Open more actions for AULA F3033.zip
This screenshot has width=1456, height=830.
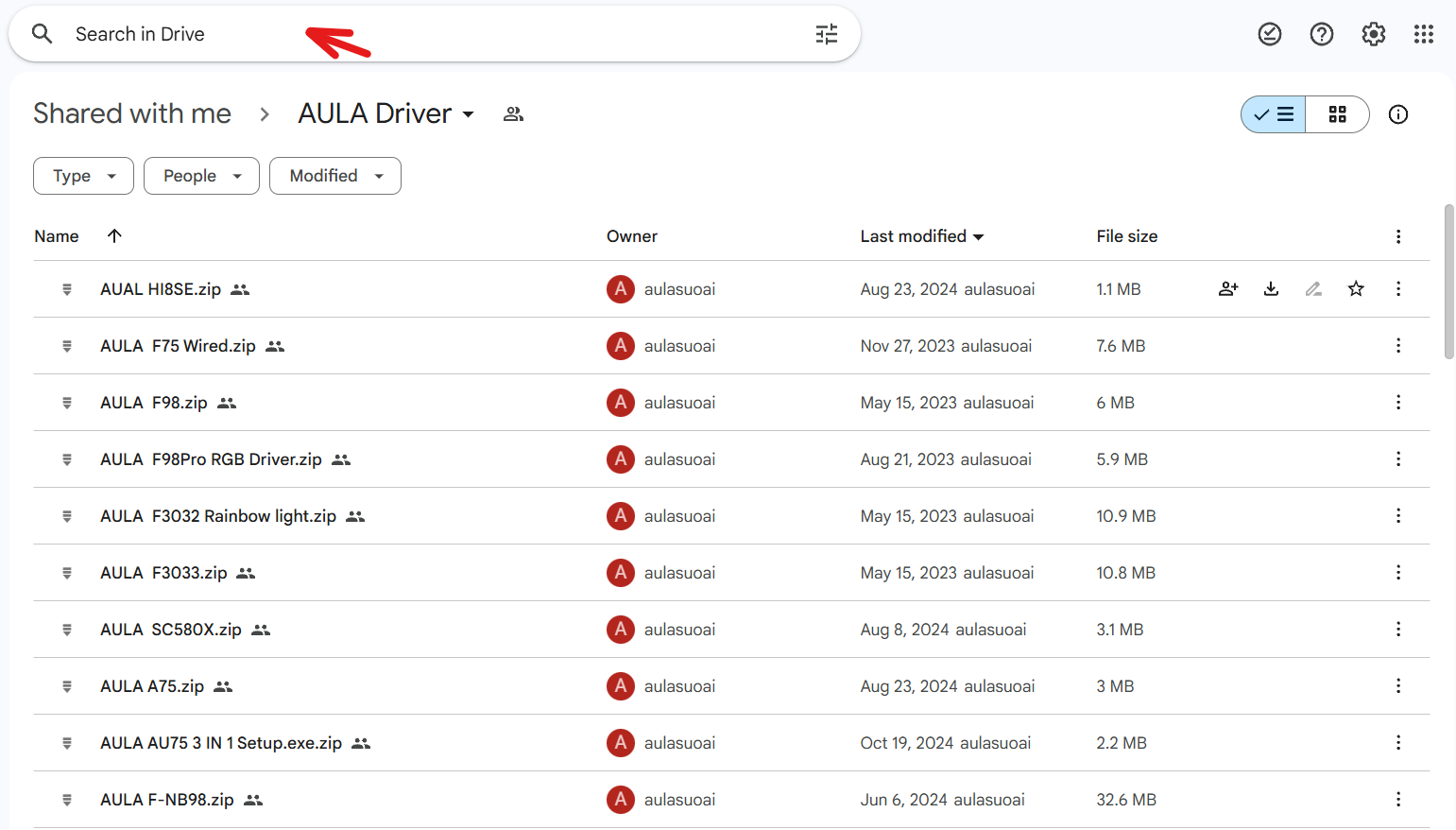(x=1398, y=573)
